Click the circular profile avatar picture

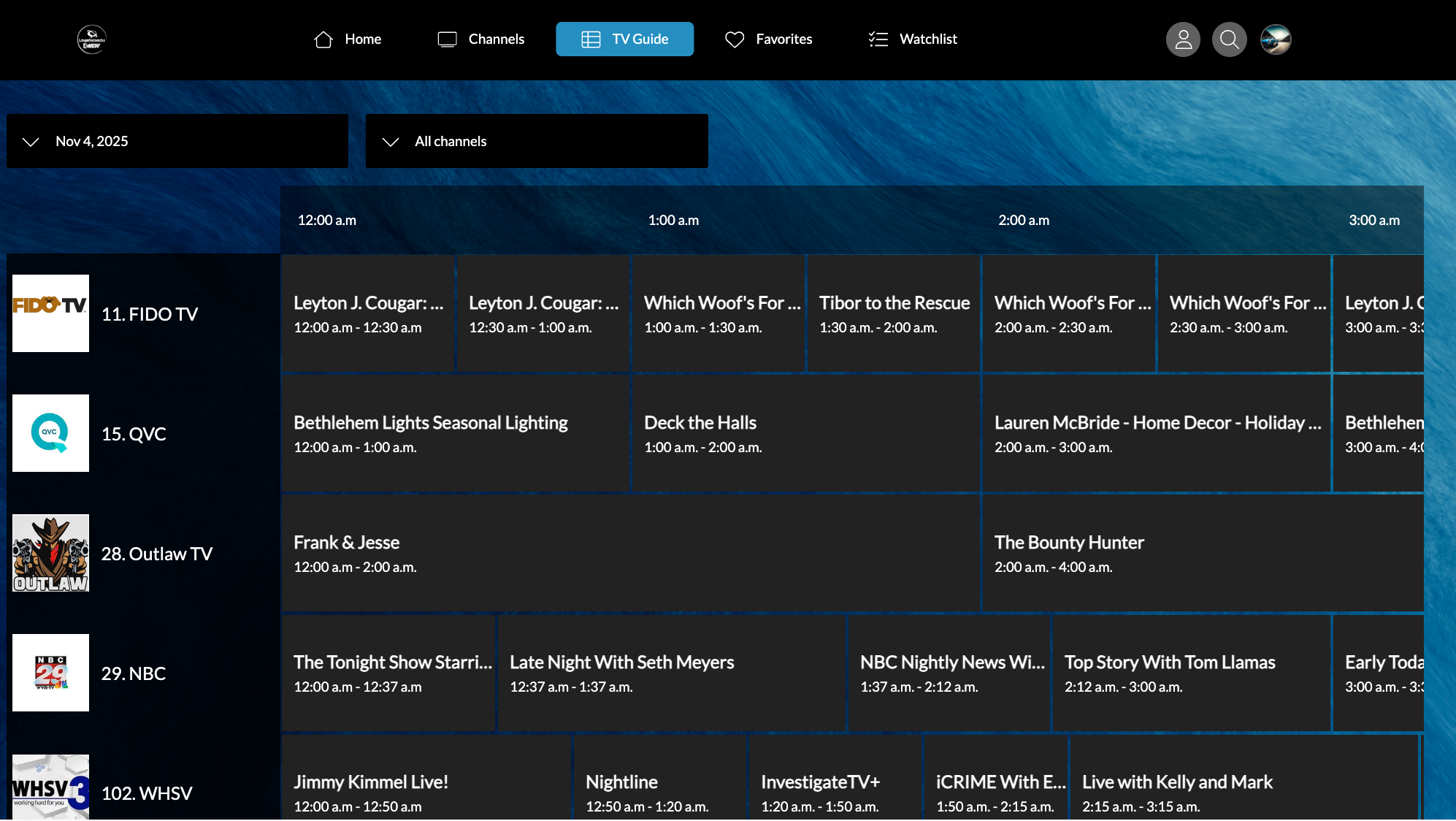1276,39
